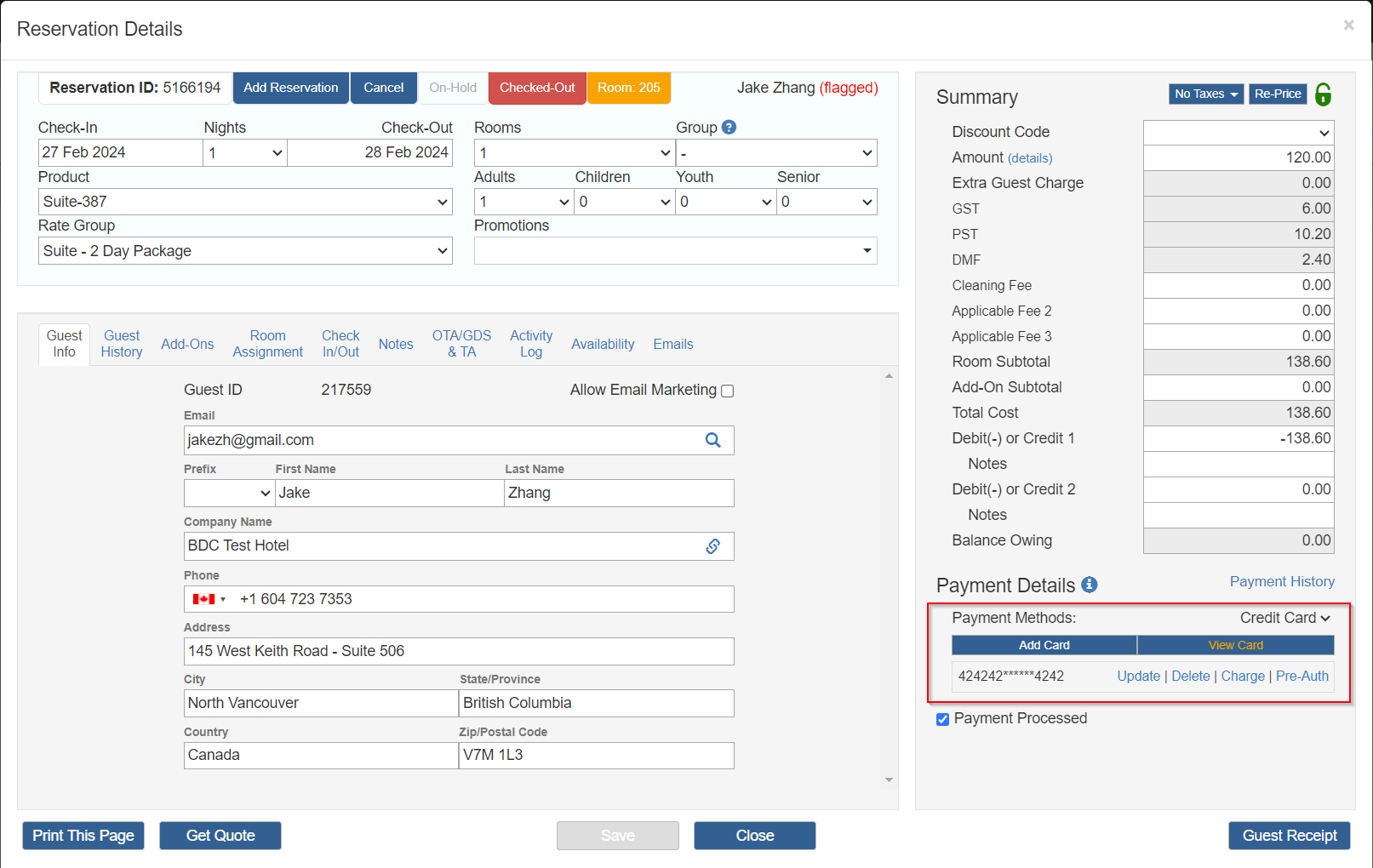The image size is (1373, 868).
Task: Open the Discount Code dropdown
Action: click(x=1239, y=133)
